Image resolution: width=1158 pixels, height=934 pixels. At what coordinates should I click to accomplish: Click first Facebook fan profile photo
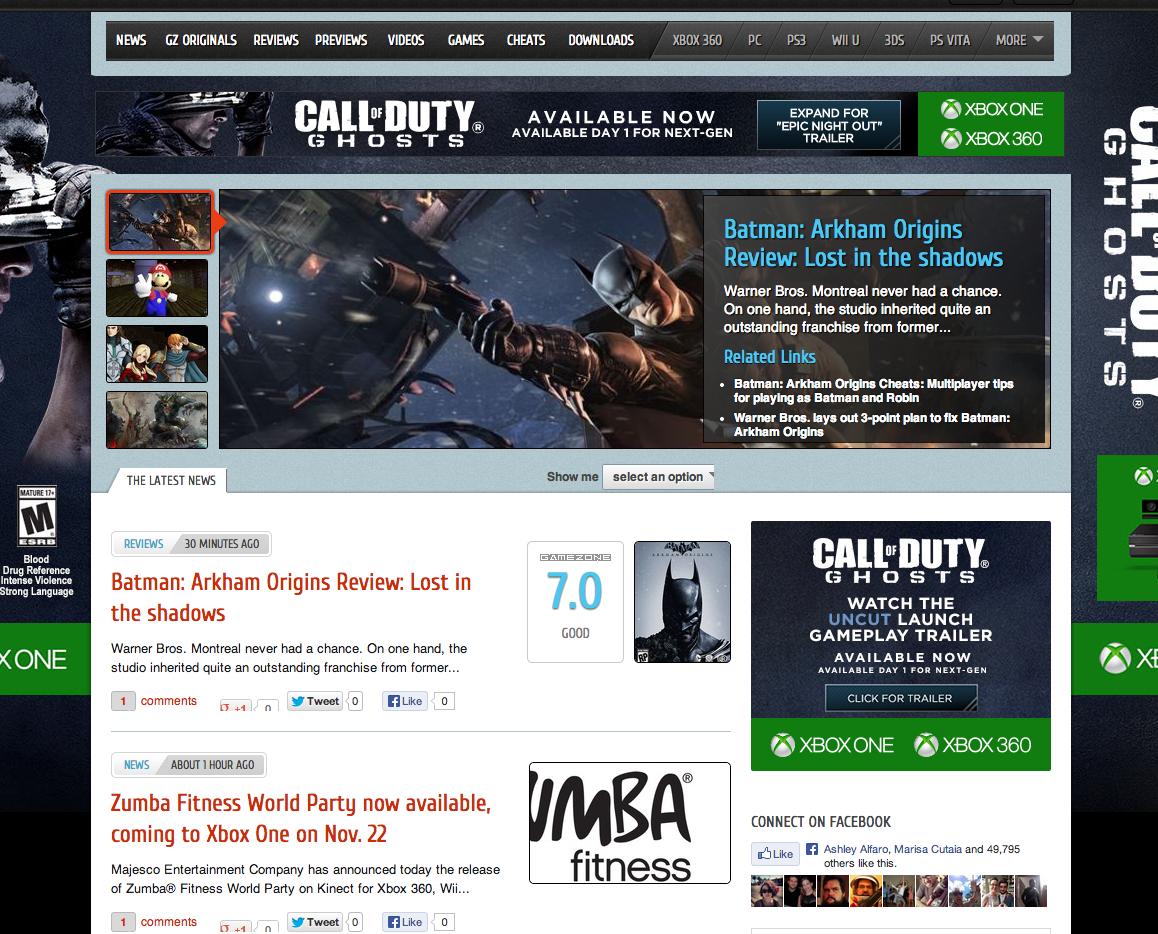coord(767,890)
